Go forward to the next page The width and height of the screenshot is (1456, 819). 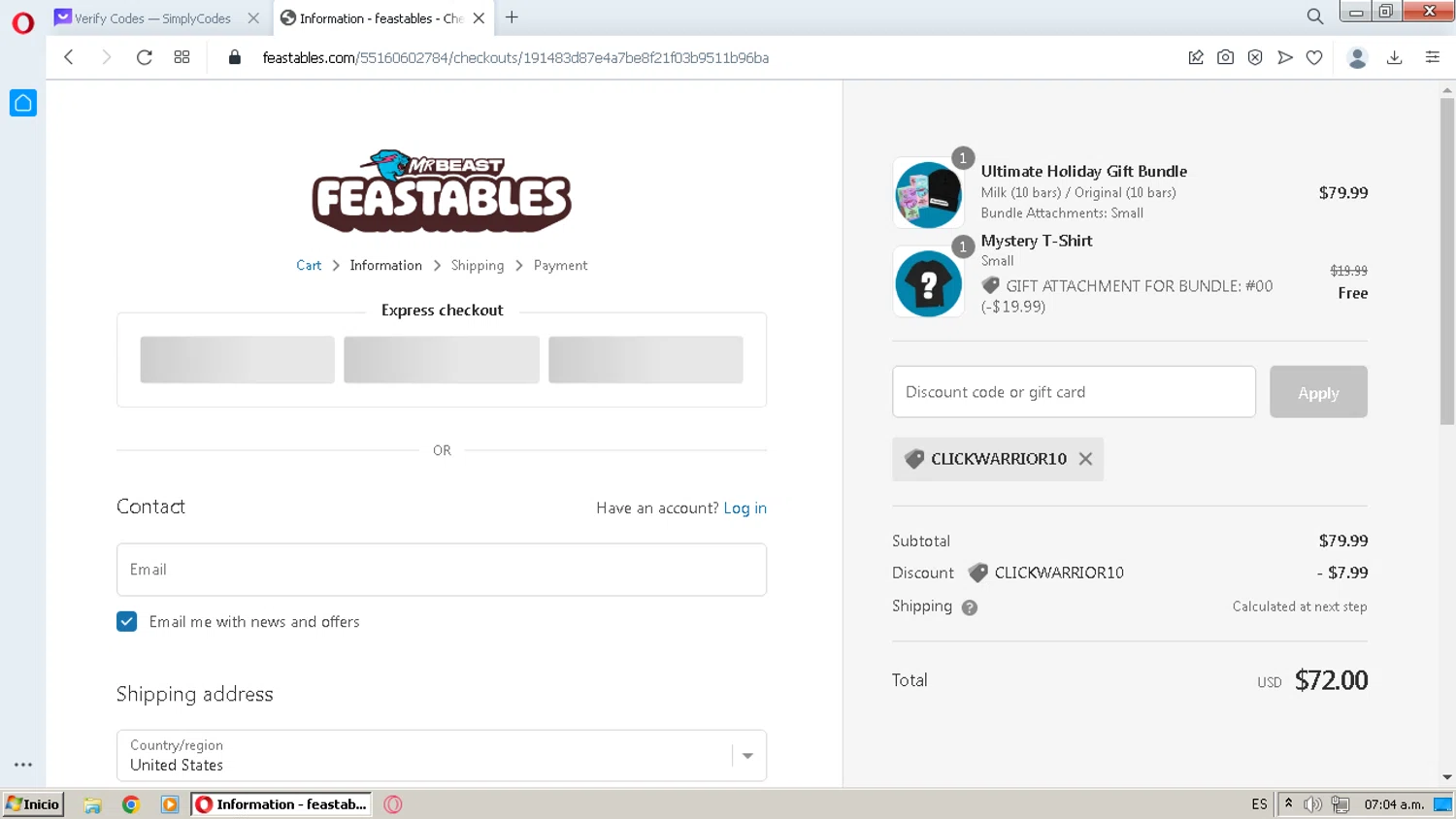[x=106, y=57]
